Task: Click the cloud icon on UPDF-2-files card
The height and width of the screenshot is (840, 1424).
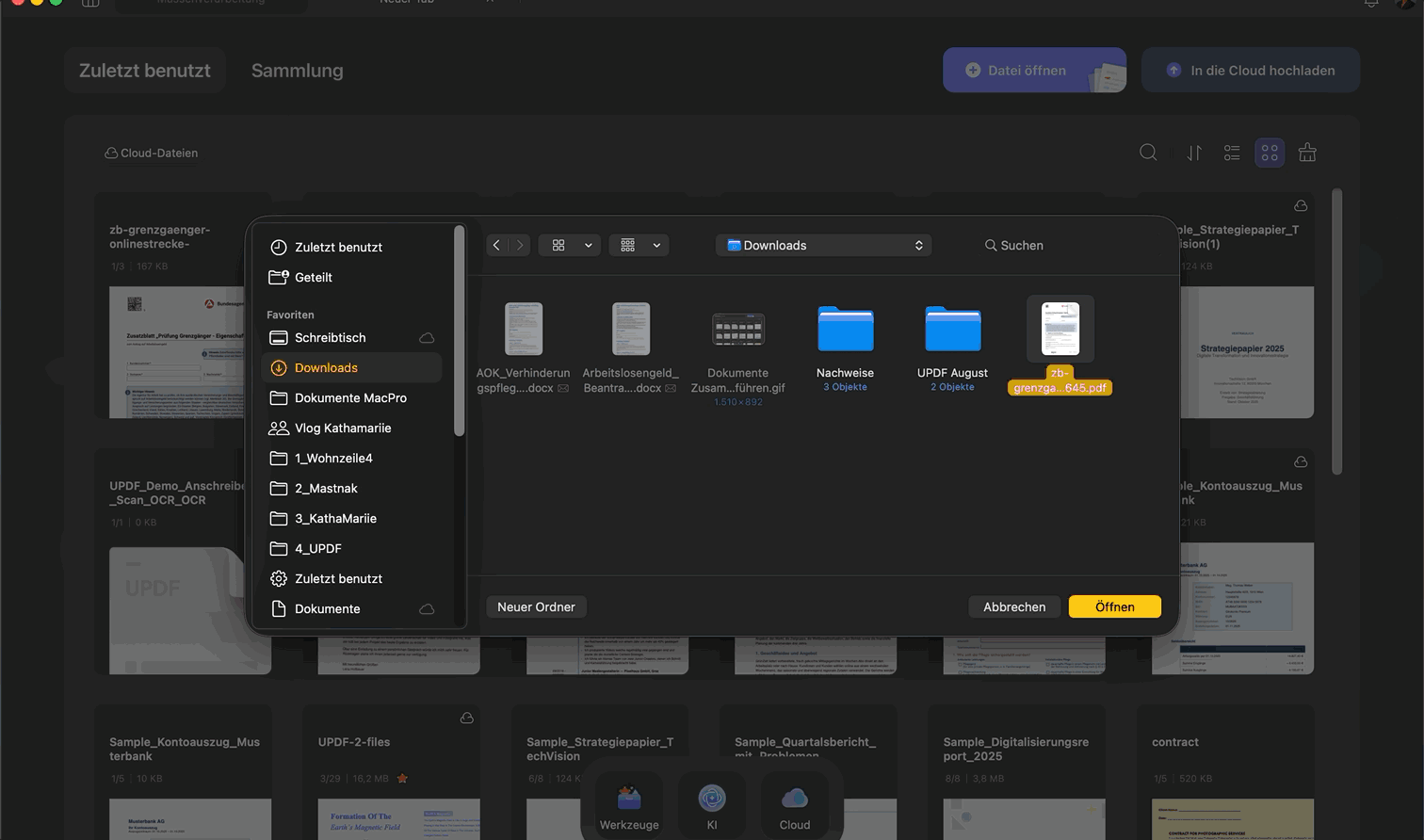Action: (466, 719)
